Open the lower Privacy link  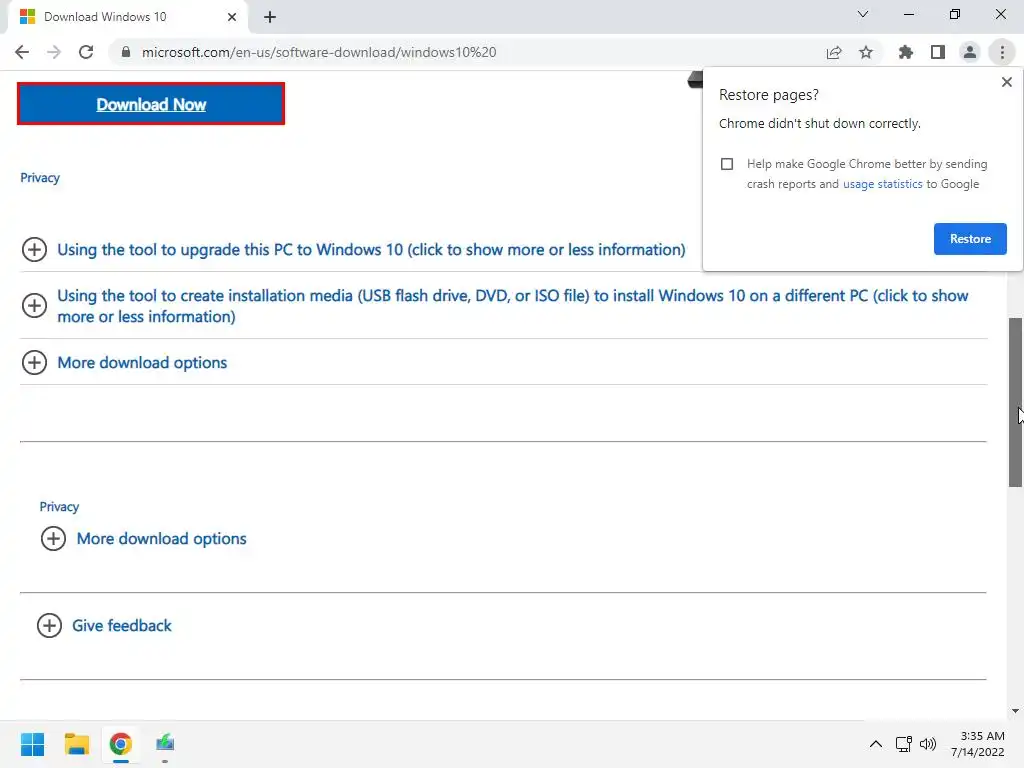(59, 507)
